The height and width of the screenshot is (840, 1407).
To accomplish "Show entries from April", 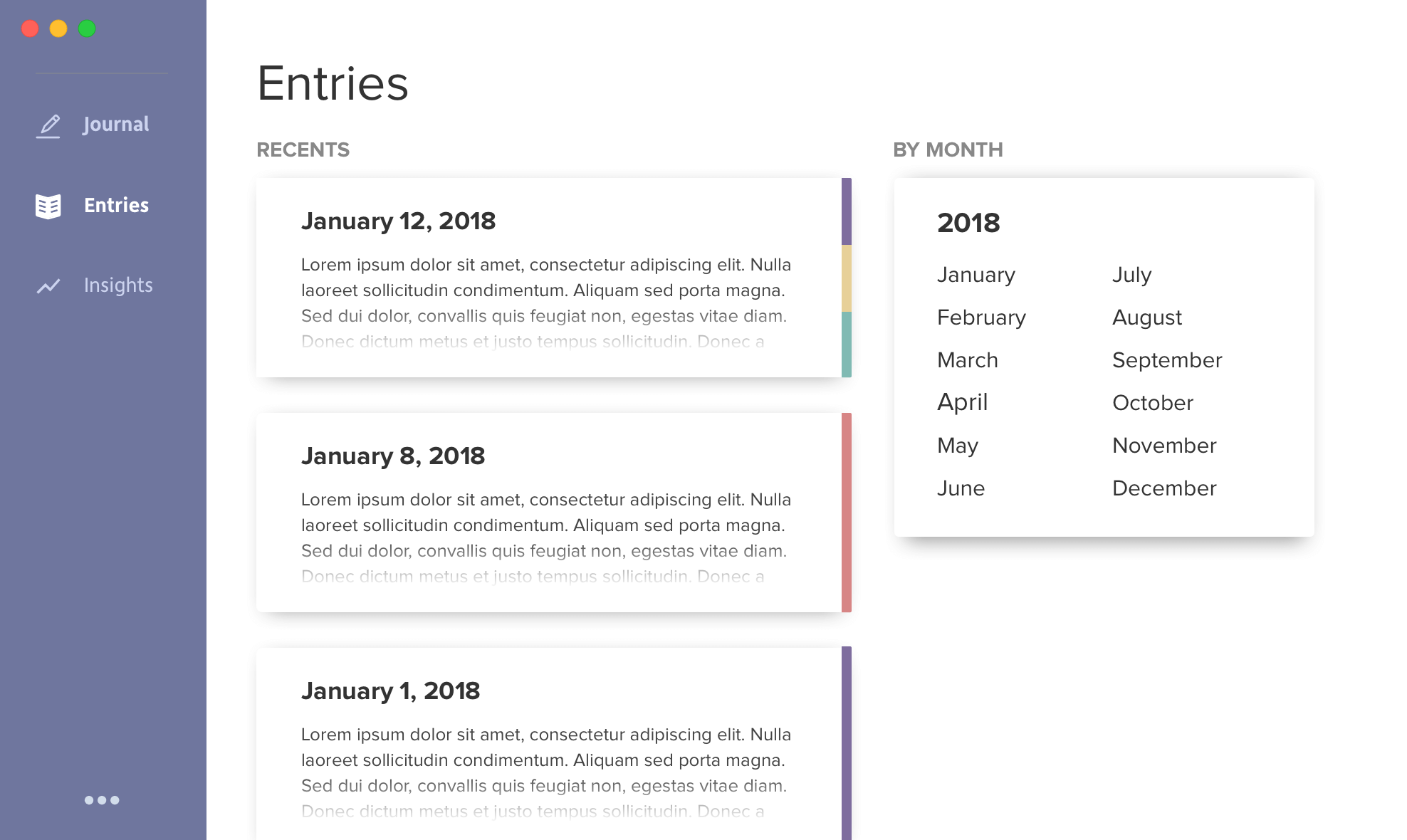I will coord(962,402).
